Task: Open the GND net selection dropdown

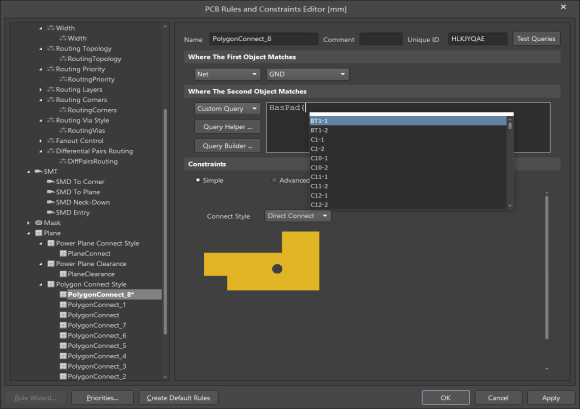Action: pyautogui.click(x=308, y=74)
